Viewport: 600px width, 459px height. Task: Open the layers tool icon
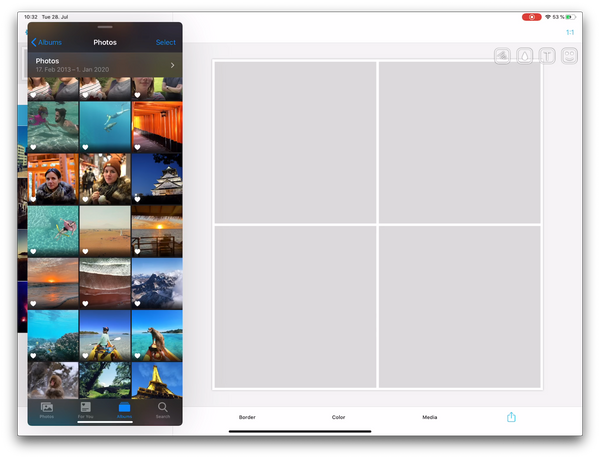[x=503, y=56]
